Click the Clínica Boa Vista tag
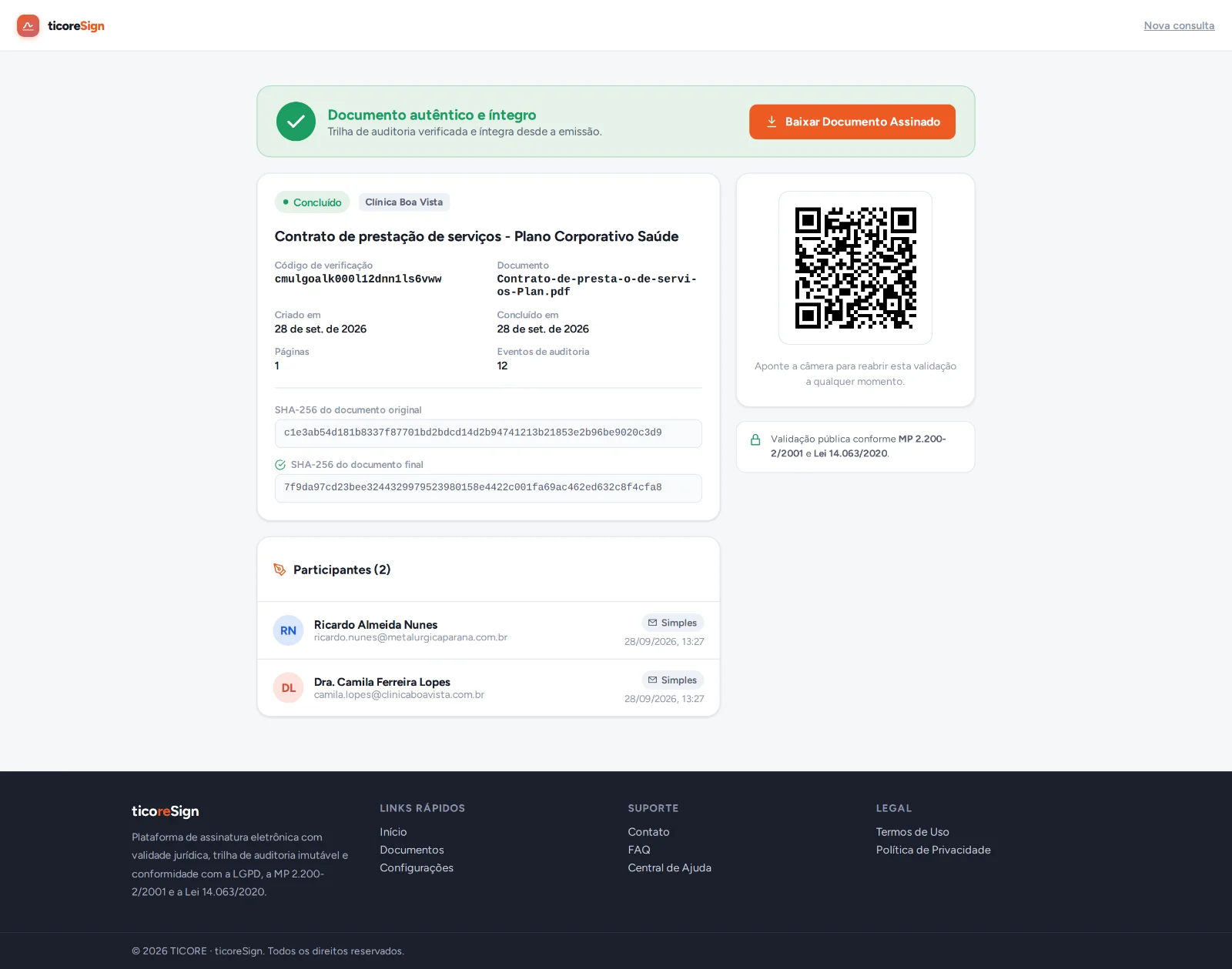The image size is (1232, 969). (404, 202)
